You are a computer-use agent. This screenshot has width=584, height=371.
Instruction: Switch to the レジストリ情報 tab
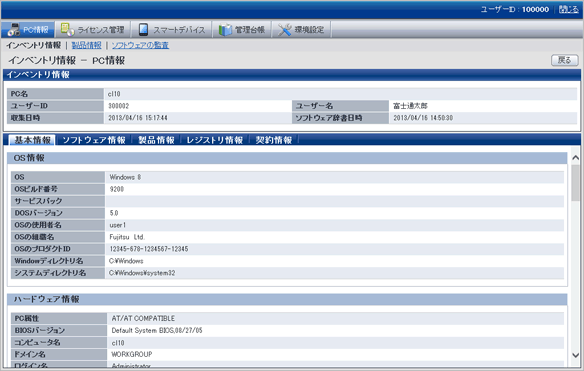(215, 140)
